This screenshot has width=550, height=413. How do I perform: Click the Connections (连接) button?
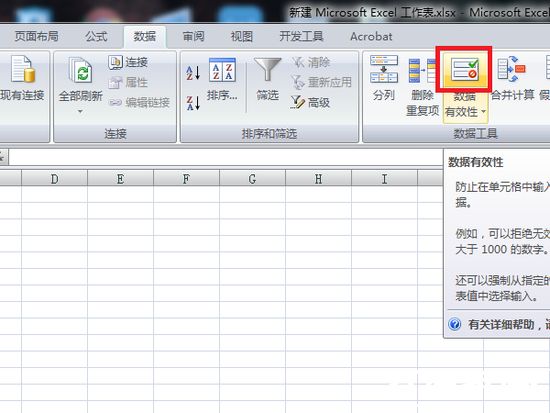tap(128, 62)
